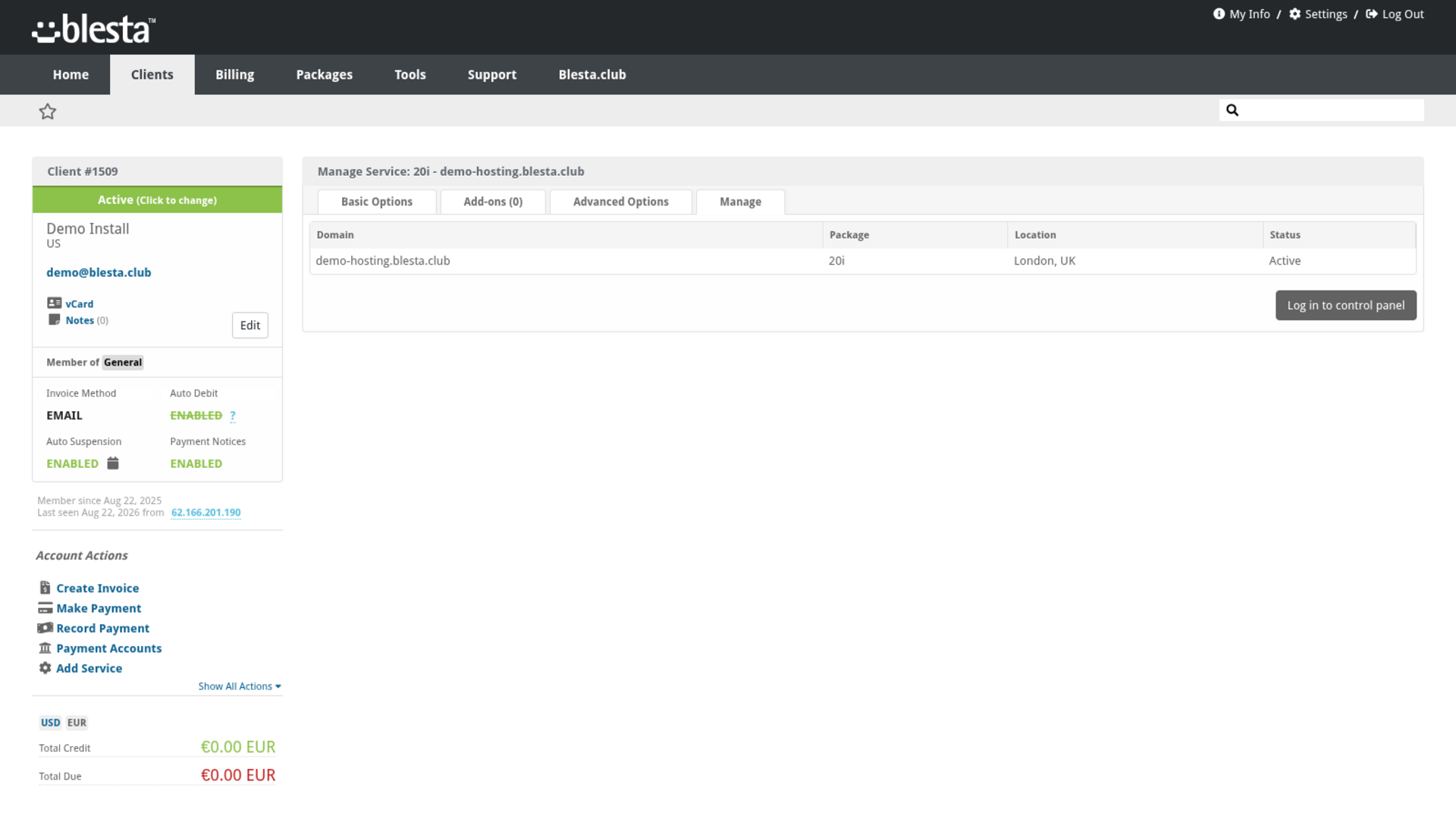The height and width of the screenshot is (819, 1456).
Task: Click the Notes sticky-note icon
Action: click(54, 319)
